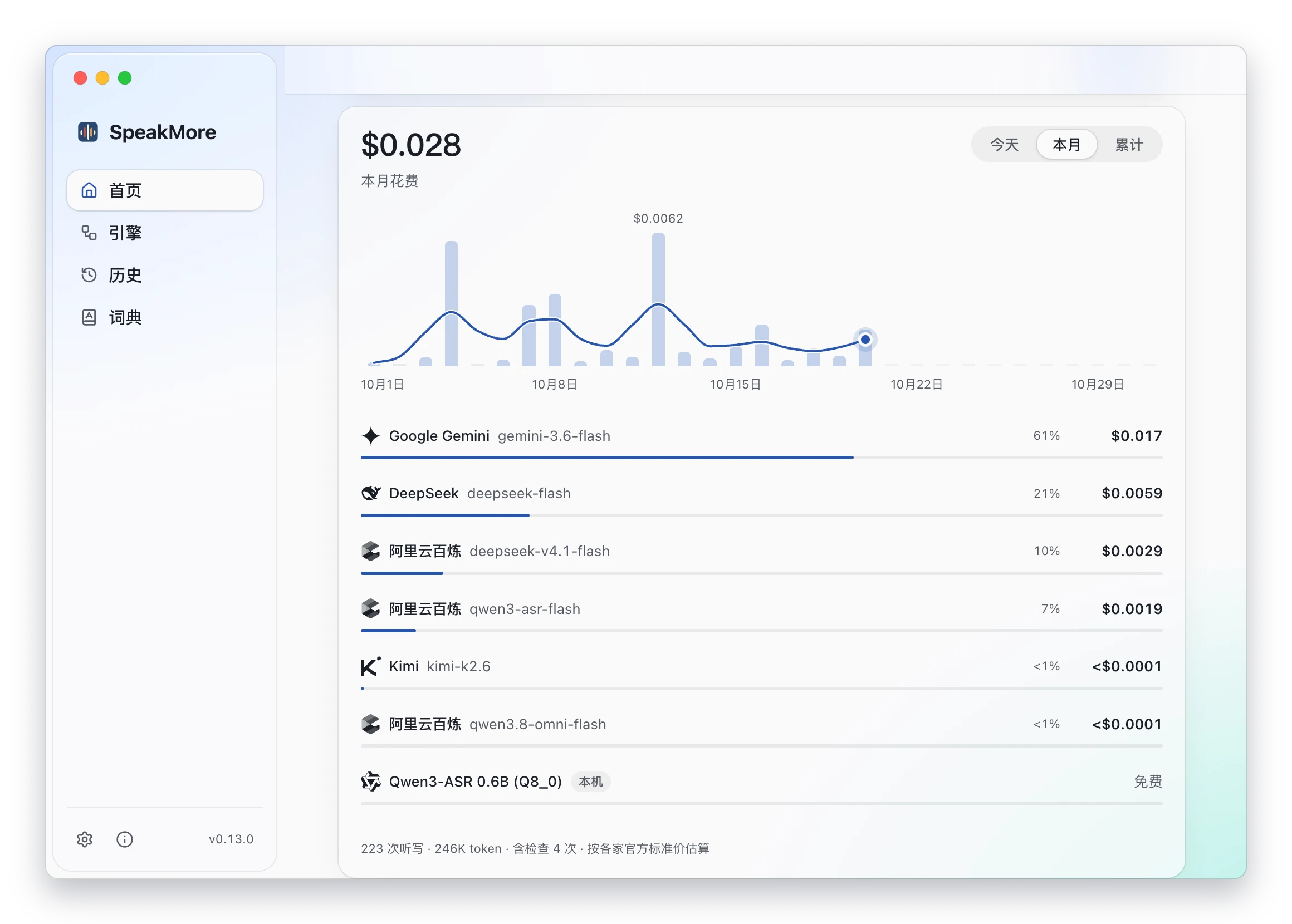Click the Google Gemini star icon

370,435
